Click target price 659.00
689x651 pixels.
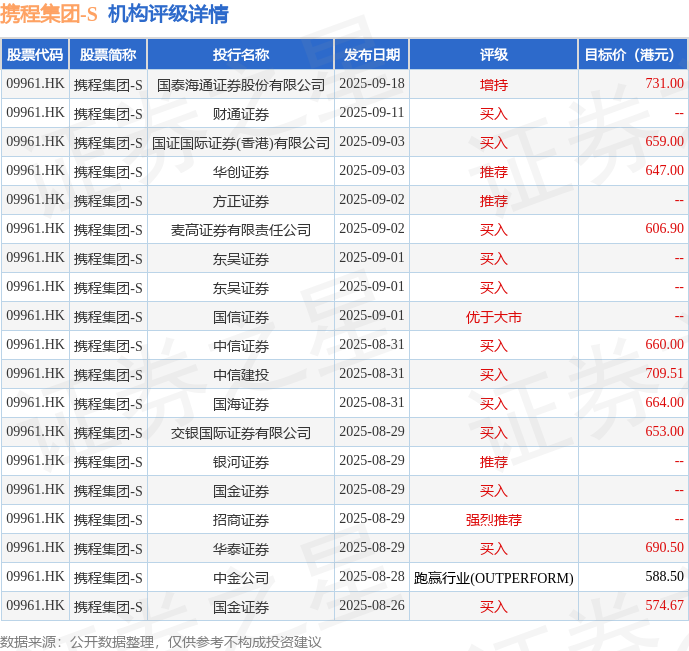(664, 141)
